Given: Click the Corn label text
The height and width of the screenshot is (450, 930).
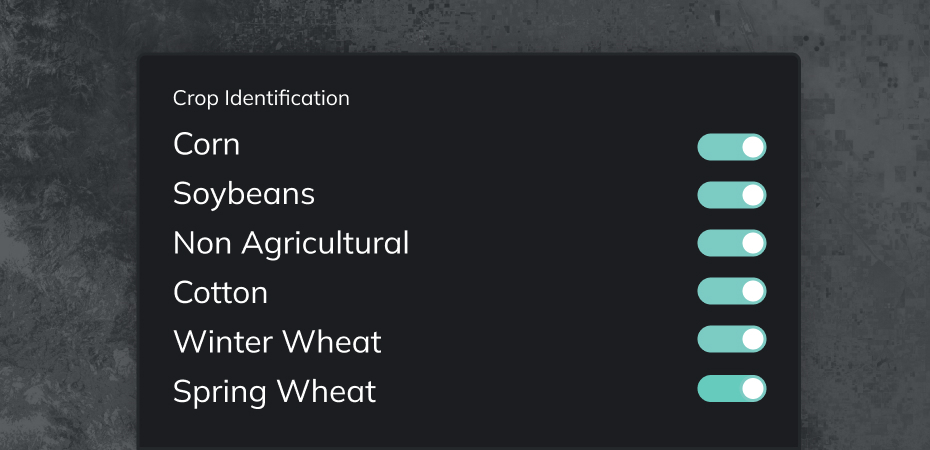Looking at the screenshot, I should point(206,144).
